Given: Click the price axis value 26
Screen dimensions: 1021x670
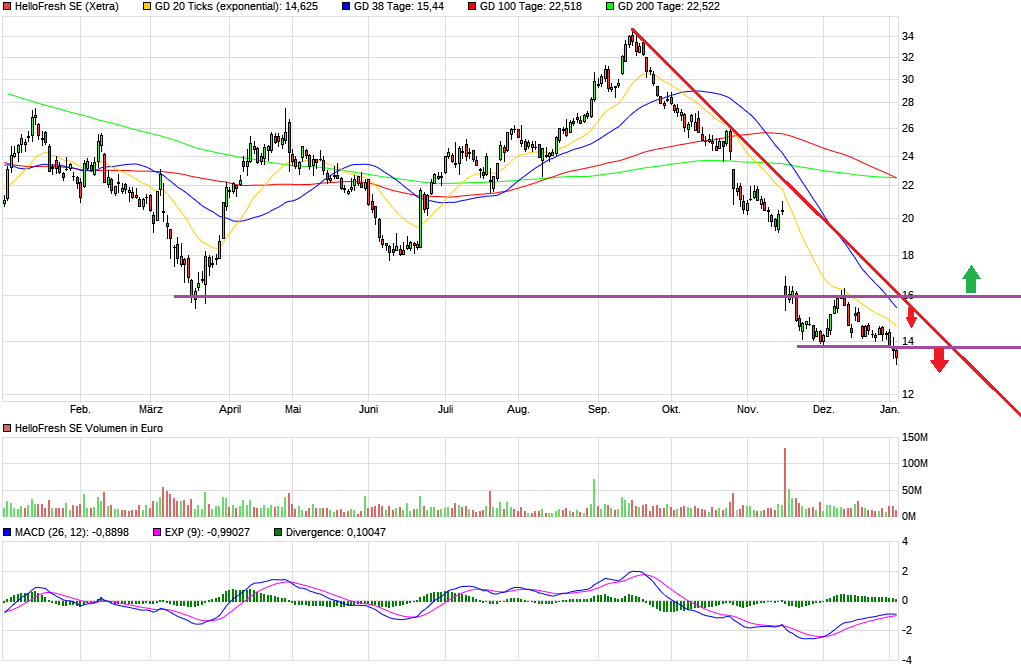Looking at the screenshot, I should click(x=908, y=128).
